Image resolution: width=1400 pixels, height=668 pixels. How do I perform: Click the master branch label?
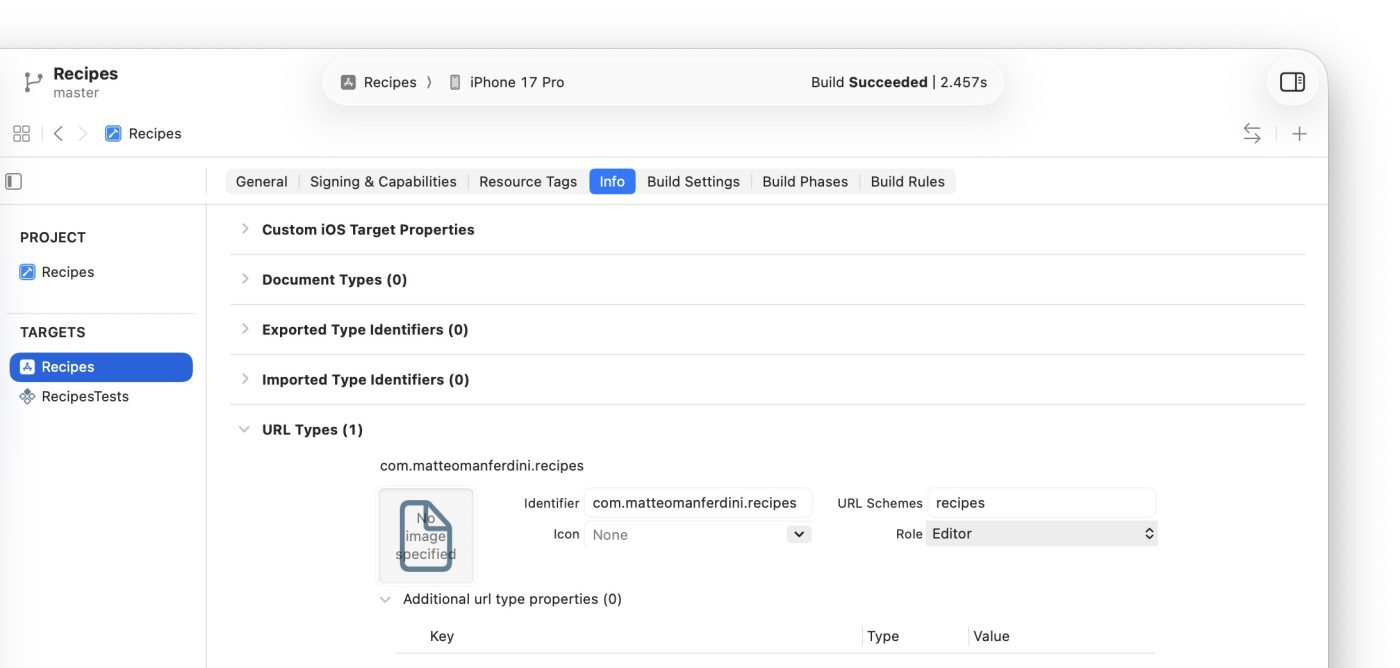pos(76,93)
